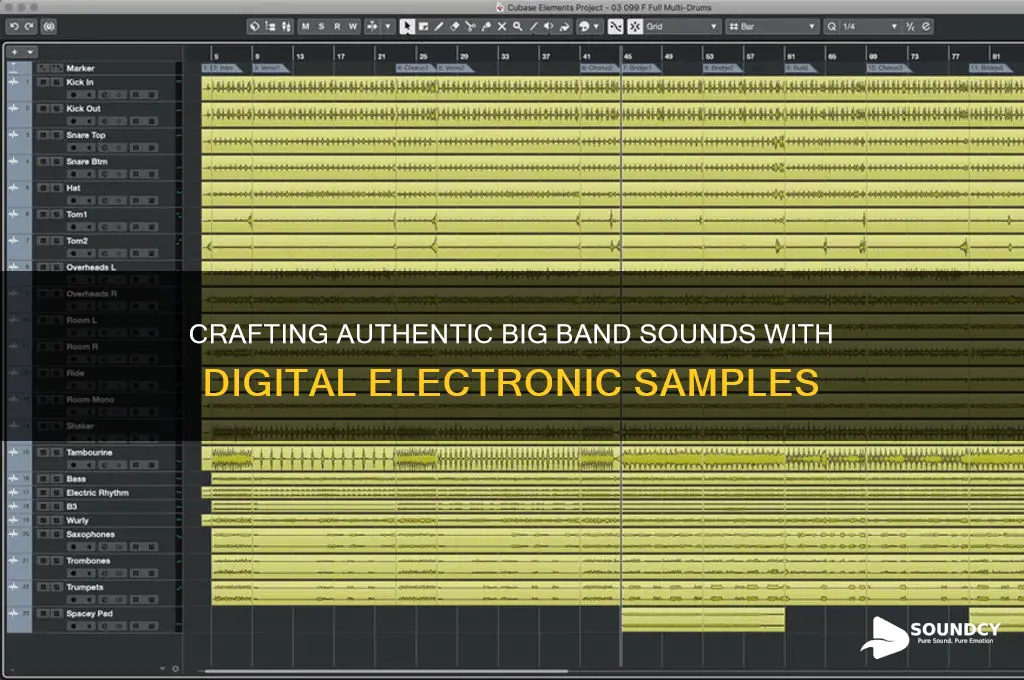The height and width of the screenshot is (680, 1024).
Task: Select the Tambourine track
Action: coord(89,452)
